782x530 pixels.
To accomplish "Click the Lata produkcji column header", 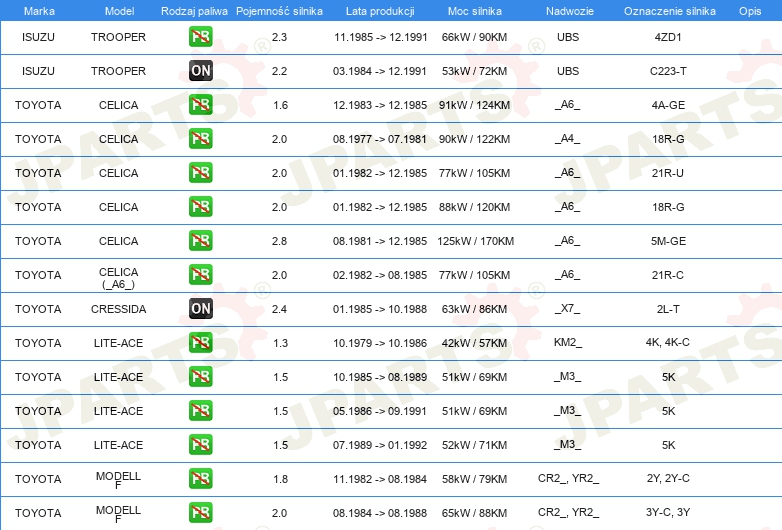I will [x=380, y=11].
